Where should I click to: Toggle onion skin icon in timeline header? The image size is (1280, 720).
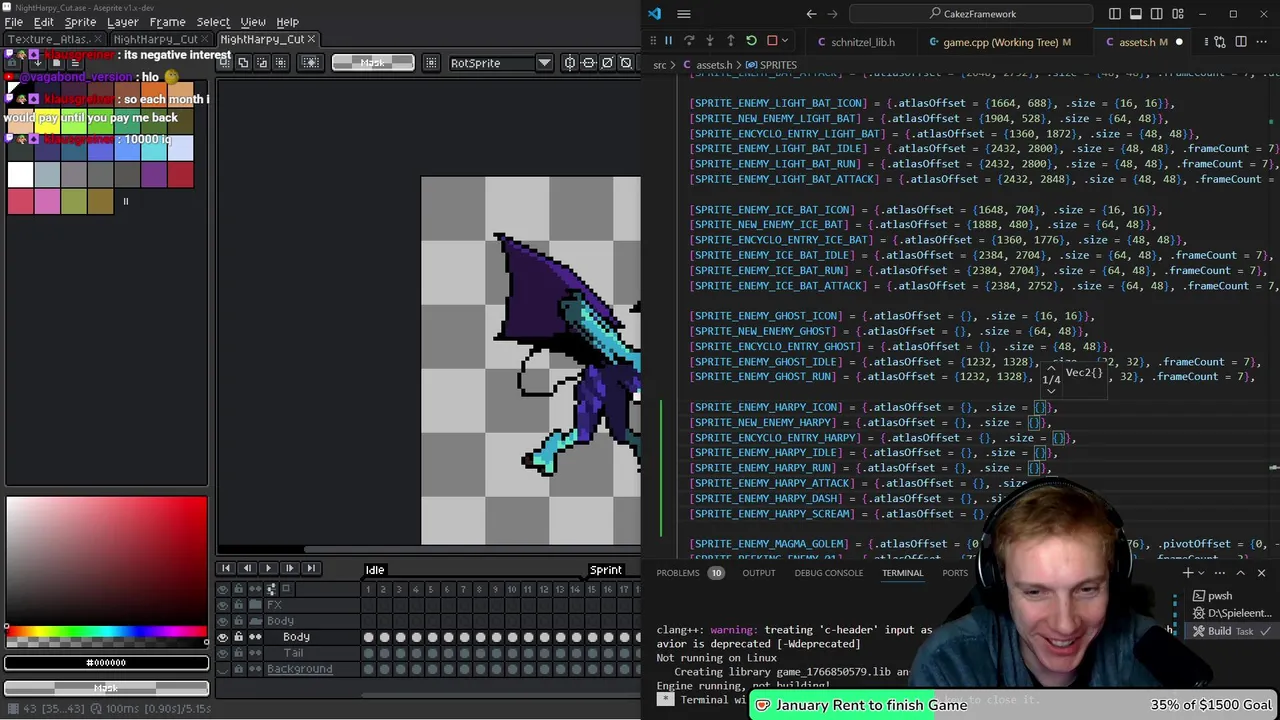pyautogui.click(x=286, y=589)
